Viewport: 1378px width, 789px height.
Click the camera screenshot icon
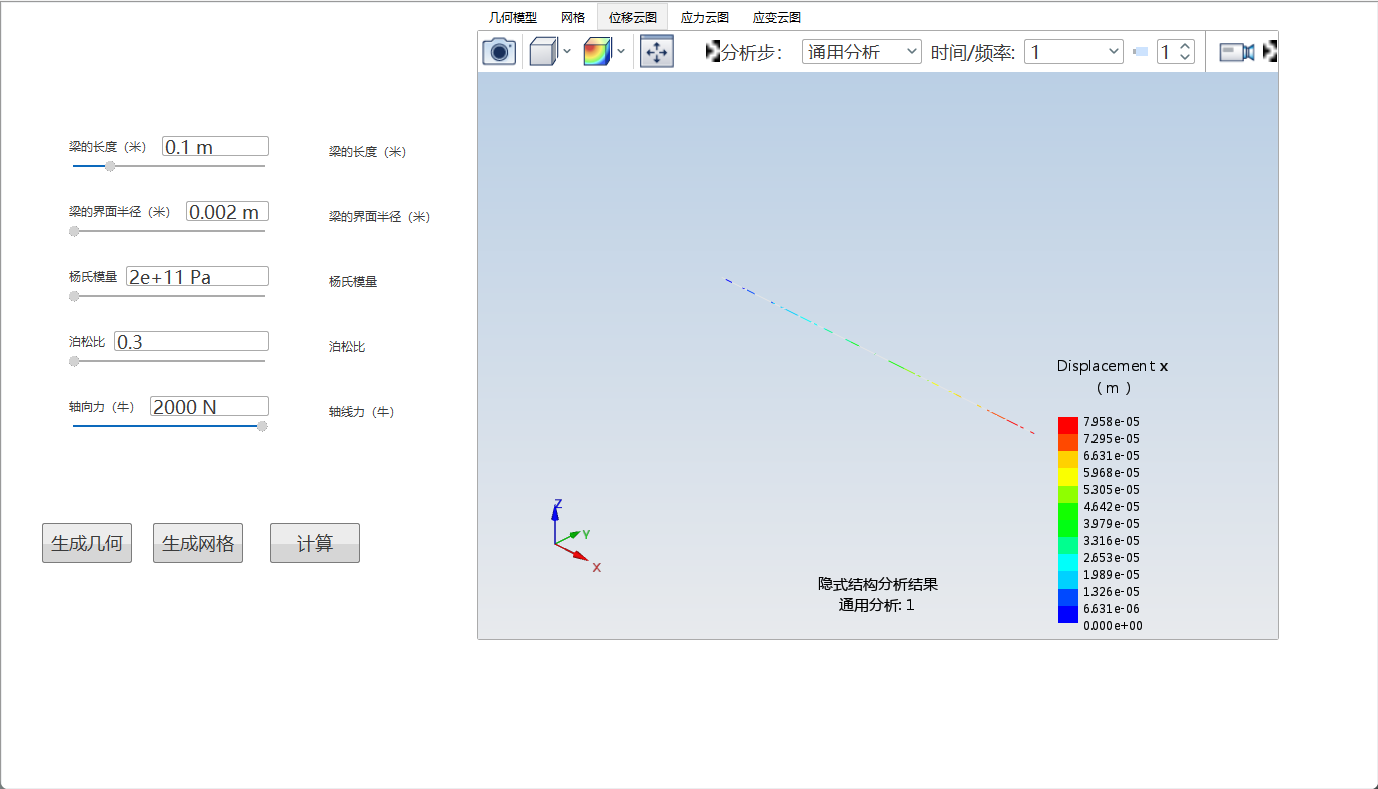(x=499, y=51)
